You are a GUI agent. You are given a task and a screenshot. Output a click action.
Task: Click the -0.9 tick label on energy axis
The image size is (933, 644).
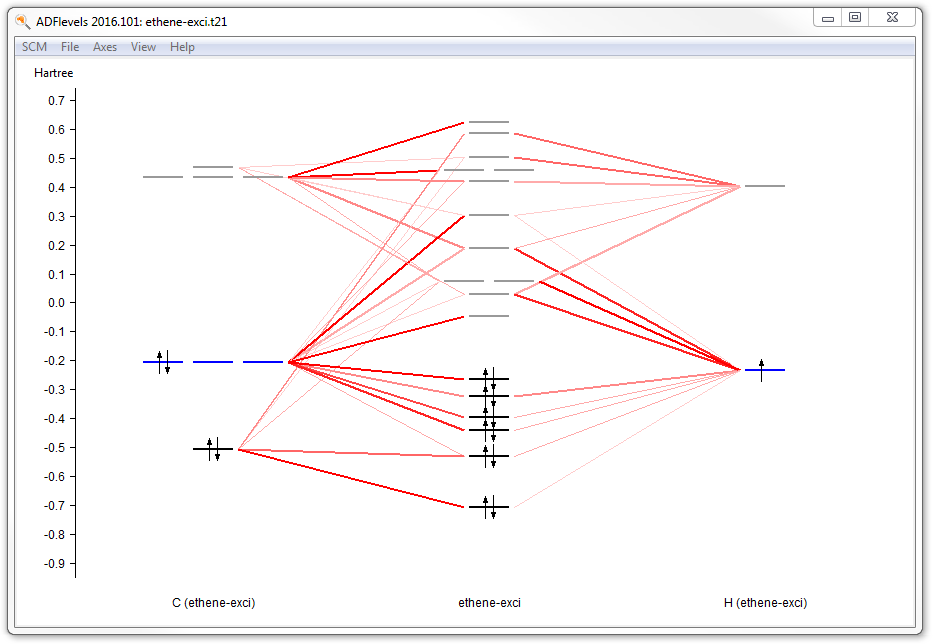click(x=55, y=564)
